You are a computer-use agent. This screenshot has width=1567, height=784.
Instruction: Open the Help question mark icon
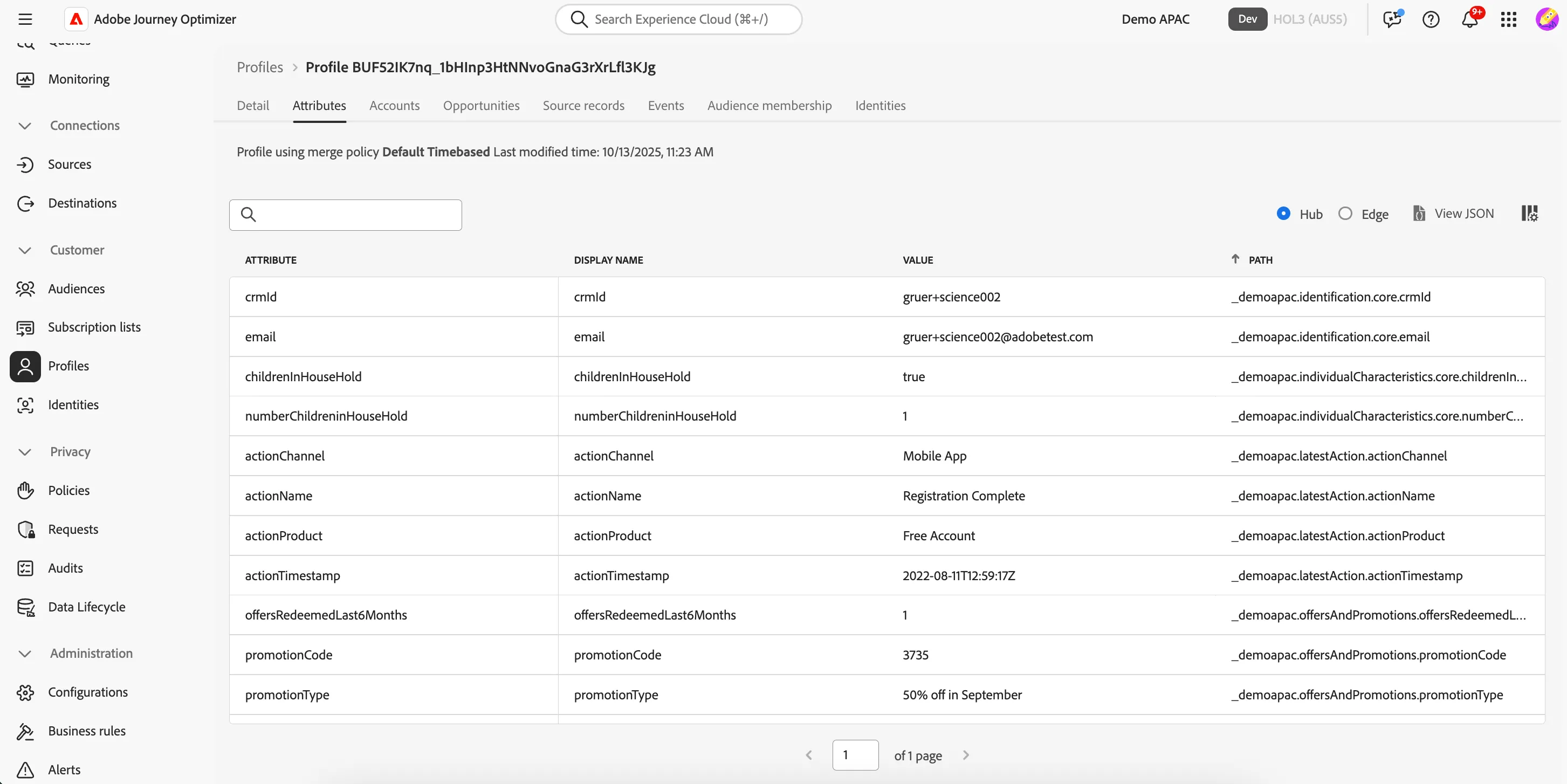[x=1431, y=19]
